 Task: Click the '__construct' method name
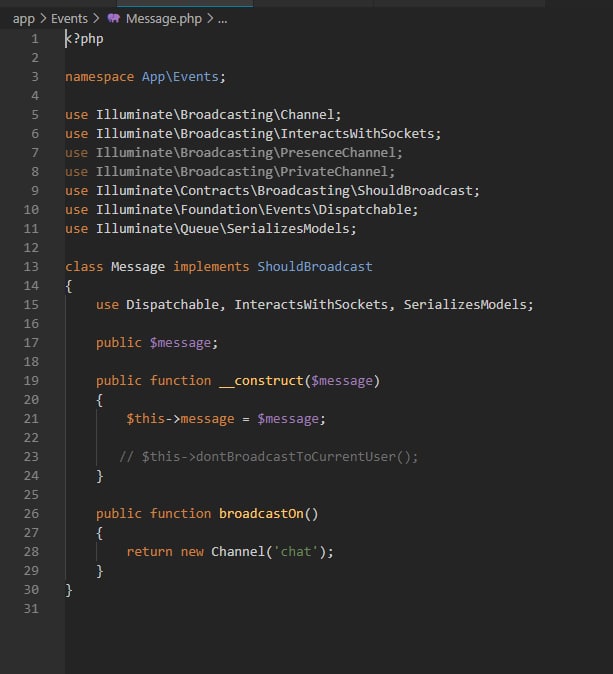click(261, 381)
